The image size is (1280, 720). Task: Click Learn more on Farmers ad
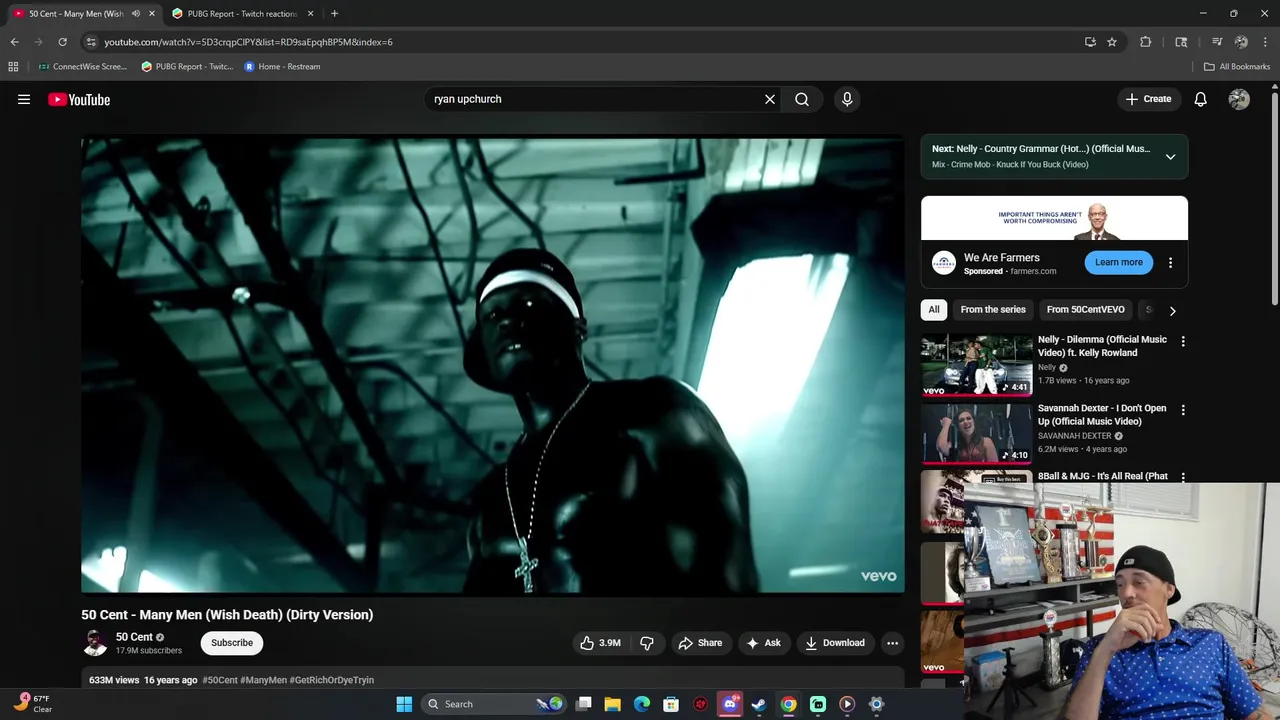[1118, 262]
